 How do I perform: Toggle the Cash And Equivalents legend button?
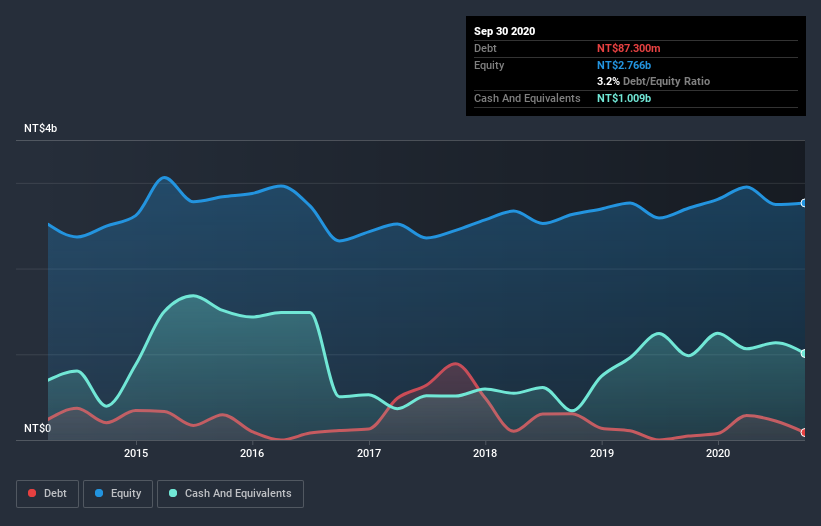pyautogui.click(x=230, y=494)
